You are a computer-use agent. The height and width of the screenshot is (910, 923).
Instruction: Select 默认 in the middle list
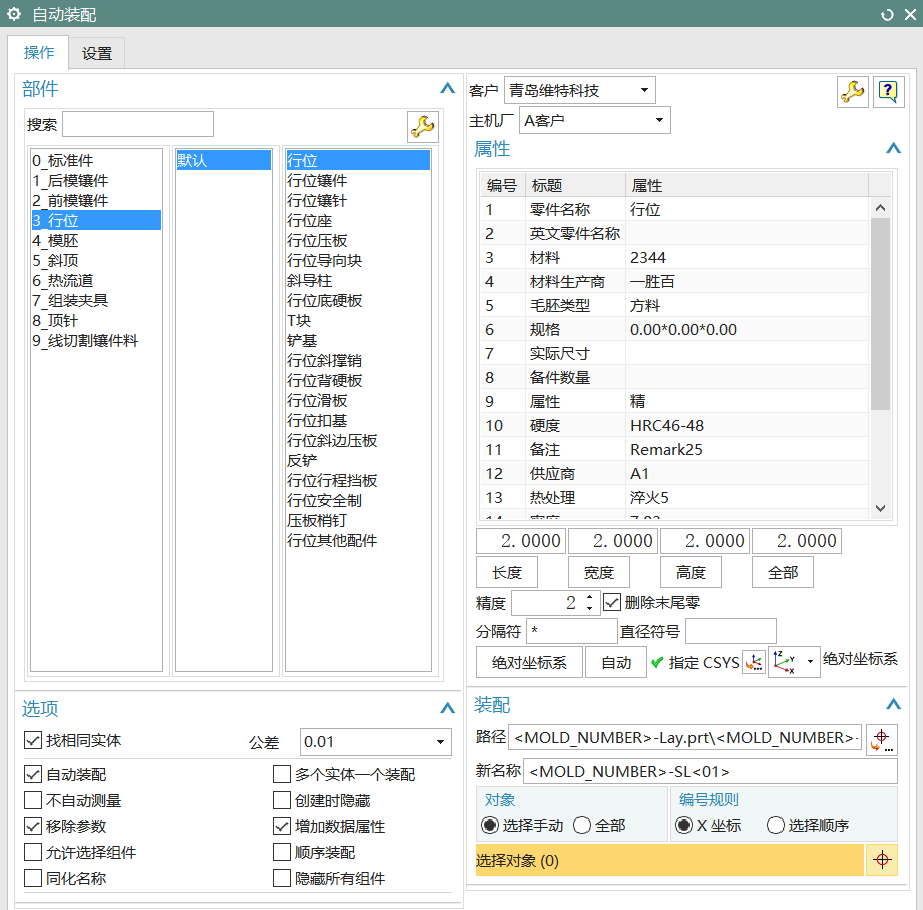click(x=224, y=161)
